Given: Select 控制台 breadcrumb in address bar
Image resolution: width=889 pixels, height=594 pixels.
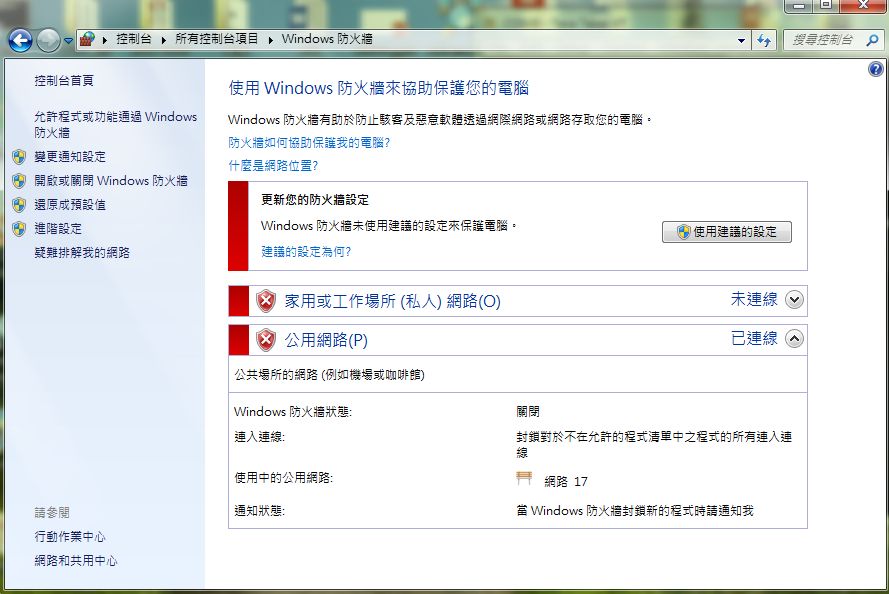Looking at the screenshot, I should tap(134, 39).
